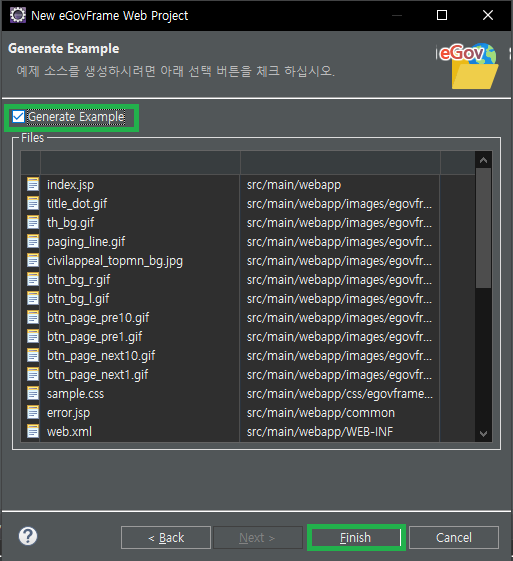The height and width of the screenshot is (561, 513).
Task: Click the file icon beside index.jsp
Action: click(33, 185)
